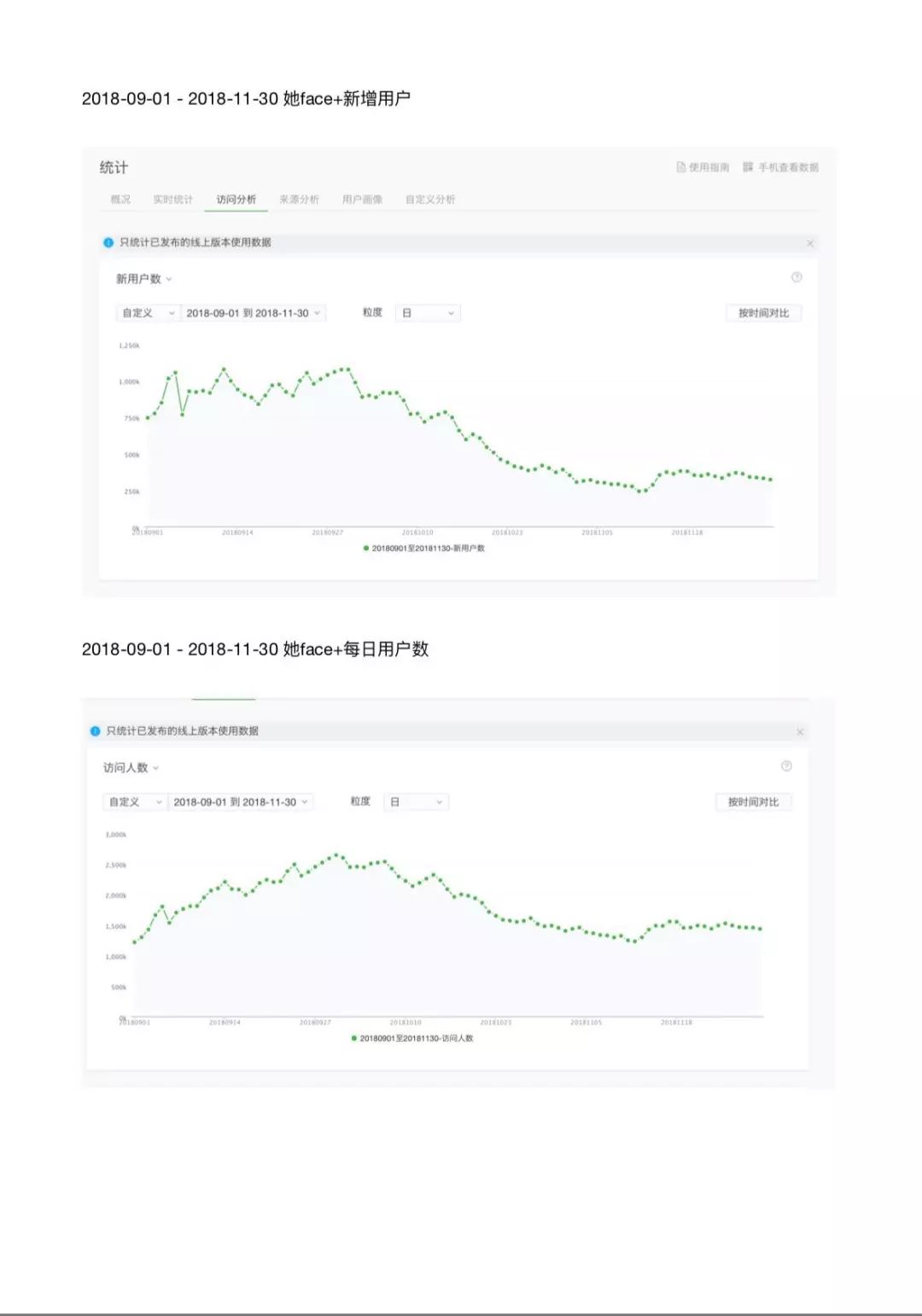Toggle the 访问人数 legend series dot
The height and width of the screenshot is (1316, 922).
[x=354, y=1039]
